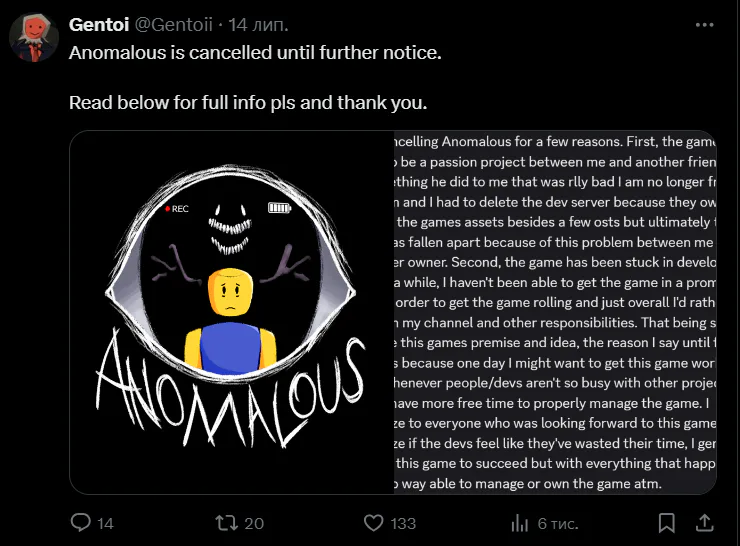Open the post's 14 лип. date timestamp
Viewport: 740px width, 546px height.
pyautogui.click(x=259, y=25)
